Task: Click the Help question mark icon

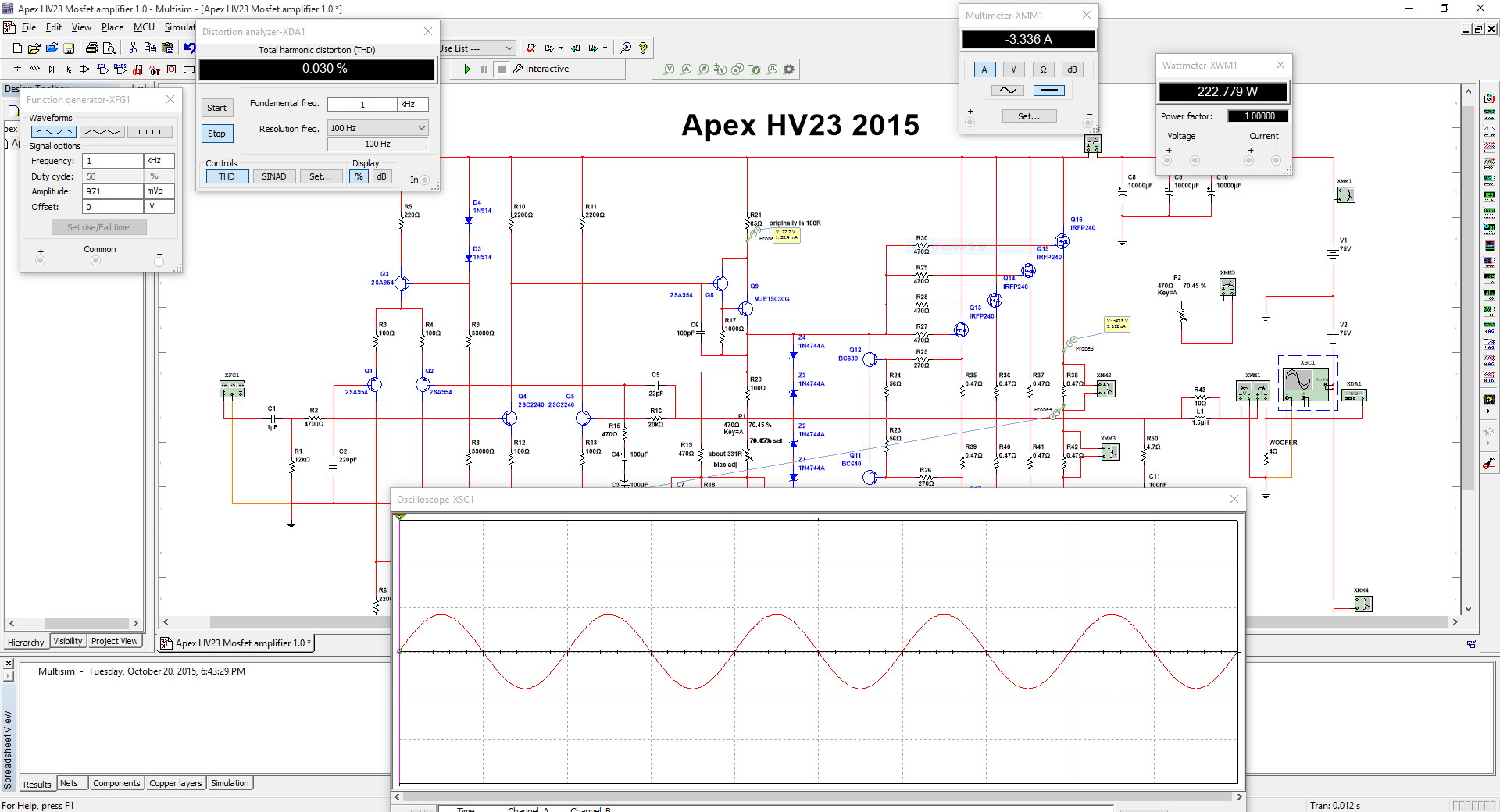Action: click(x=643, y=48)
